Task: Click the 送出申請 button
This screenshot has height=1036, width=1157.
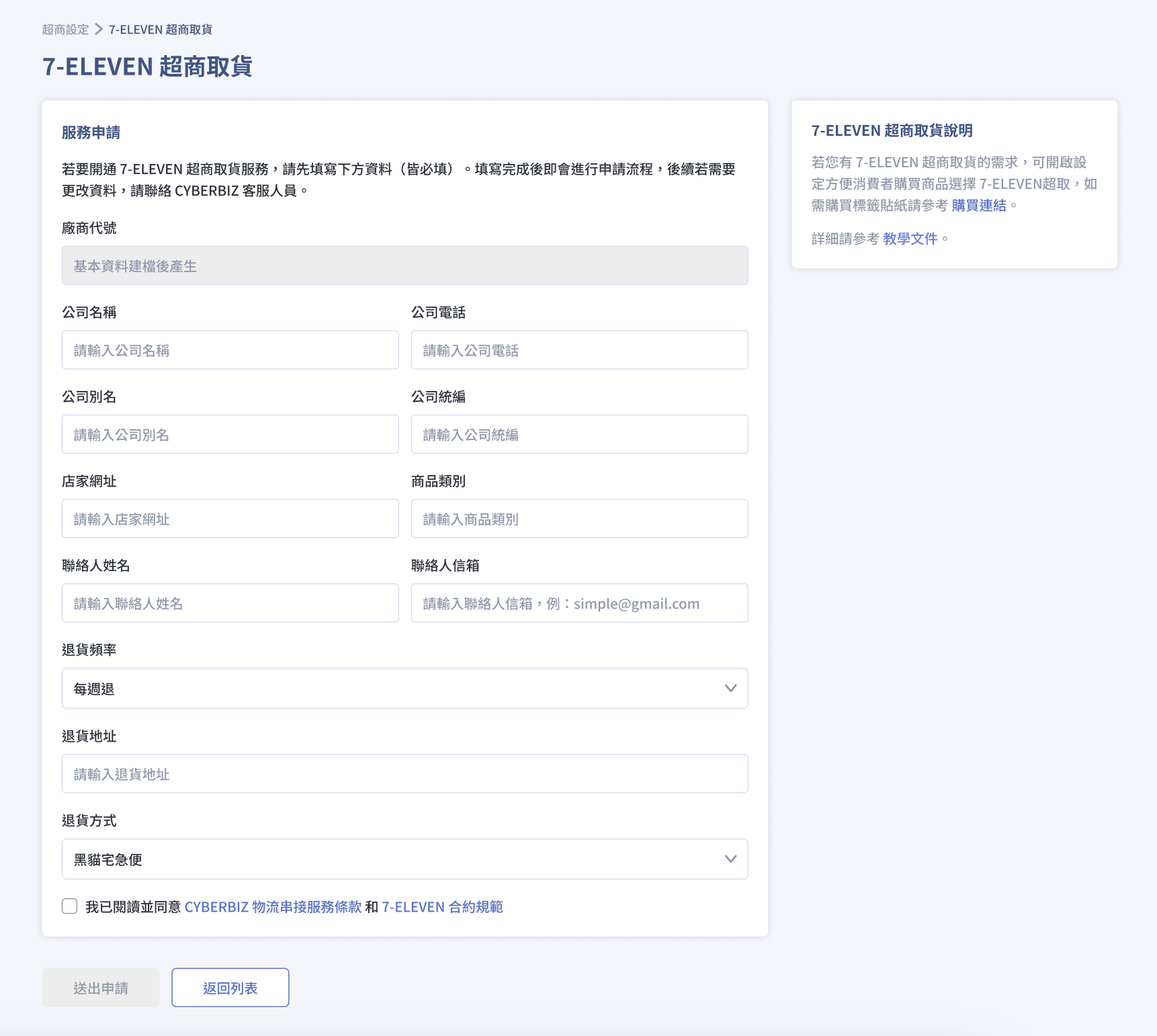Action: (101, 988)
